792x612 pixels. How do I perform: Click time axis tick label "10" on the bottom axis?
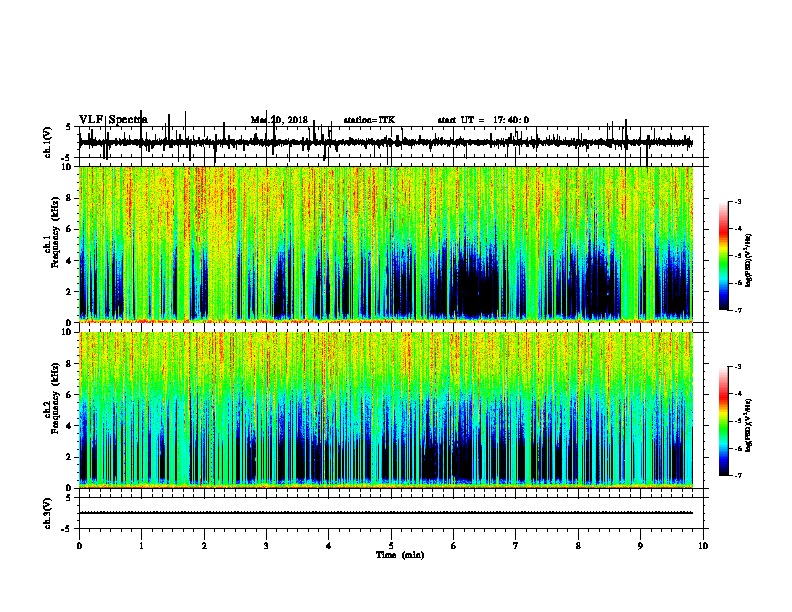[703, 546]
